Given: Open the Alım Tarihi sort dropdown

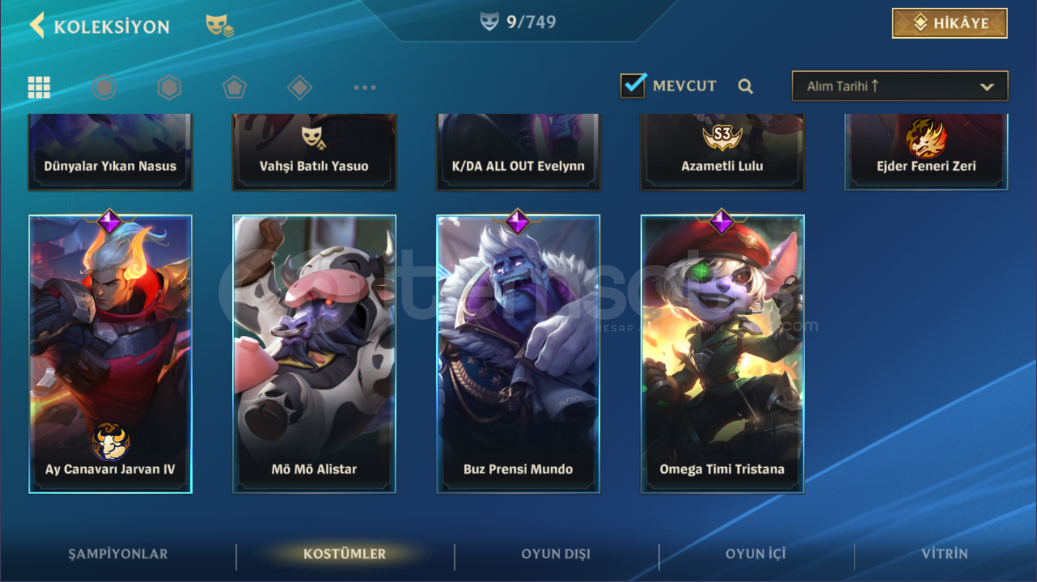Looking at the screenshot, I should click(x=899, y=86).
